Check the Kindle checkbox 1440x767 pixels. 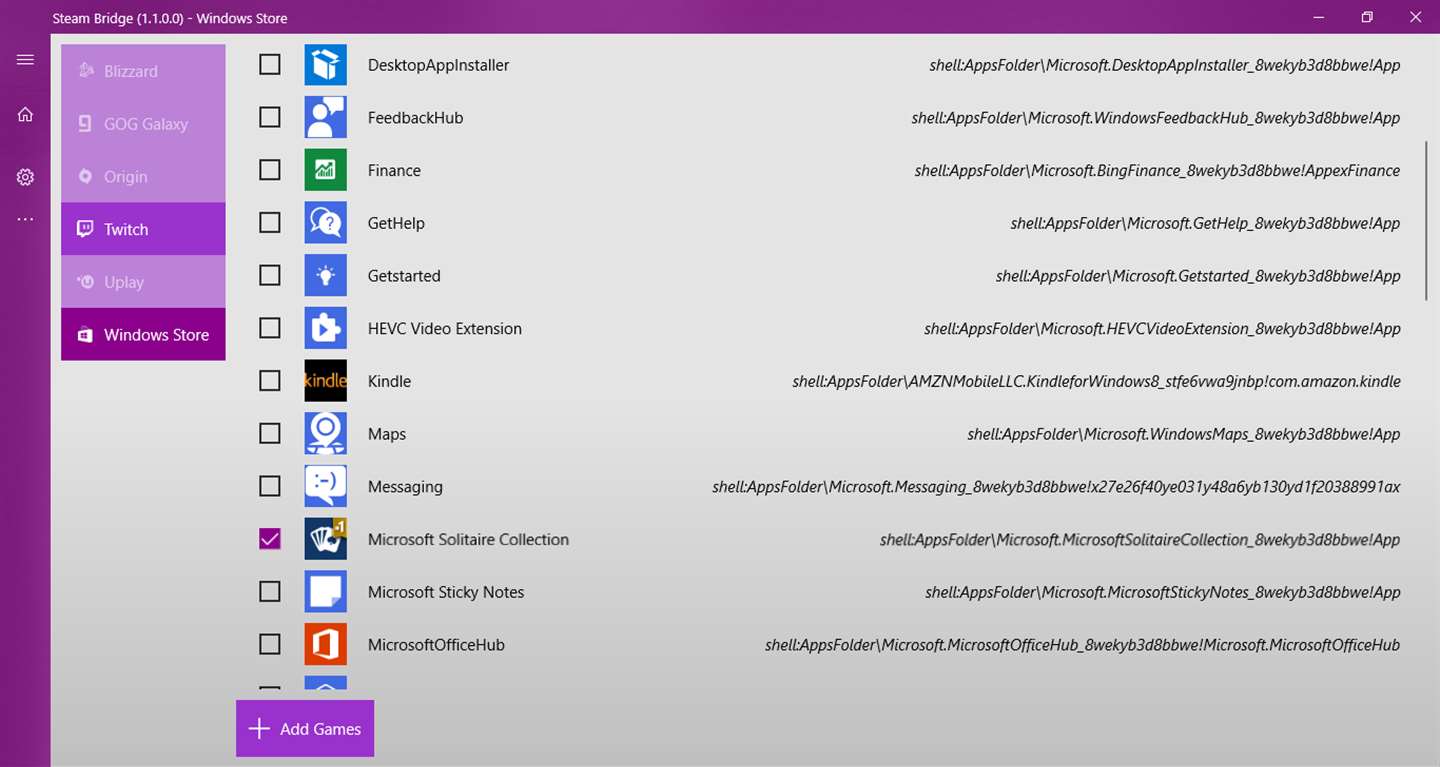[x=270, y=381]
